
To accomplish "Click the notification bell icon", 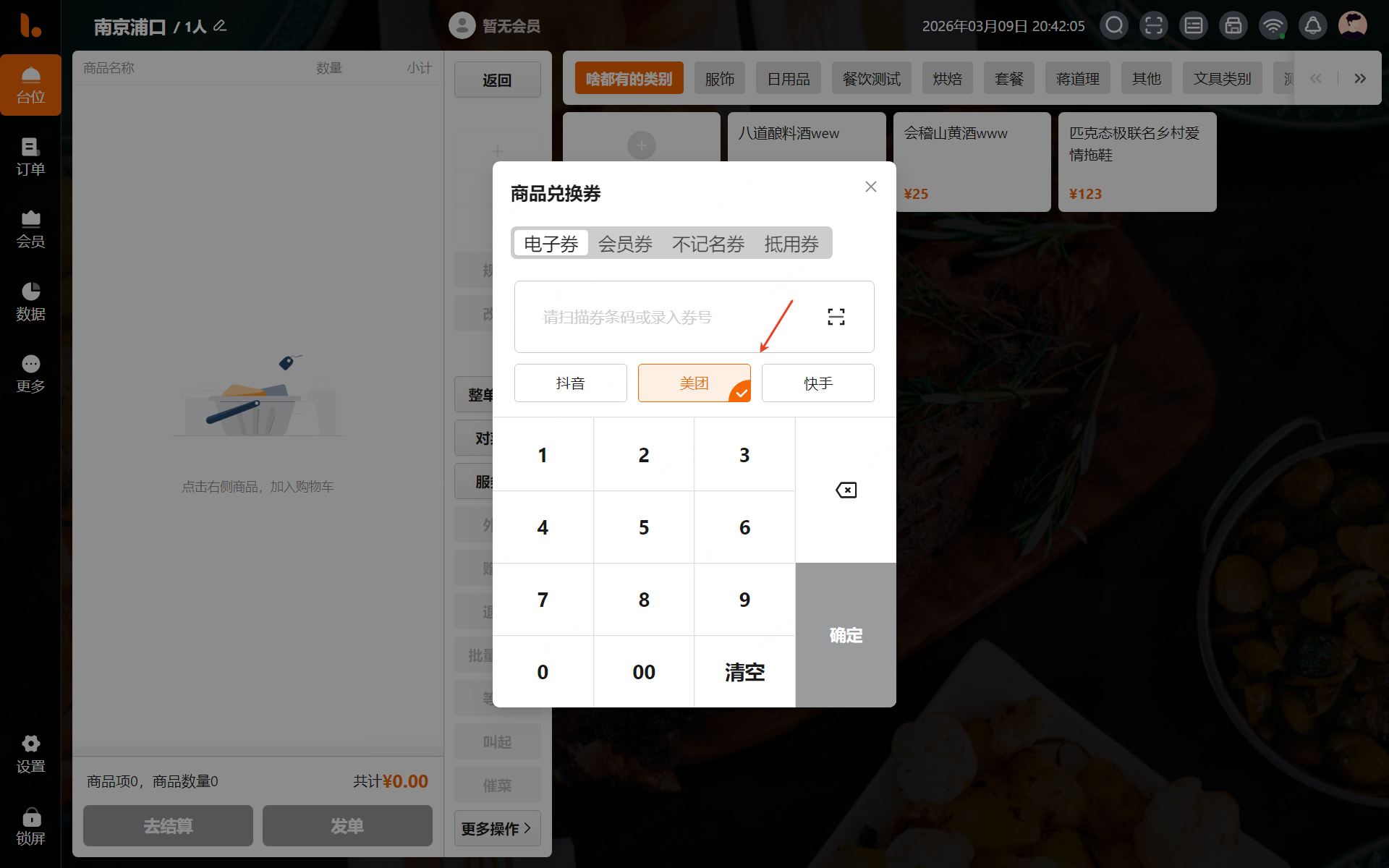I will tap(1312, 26).
